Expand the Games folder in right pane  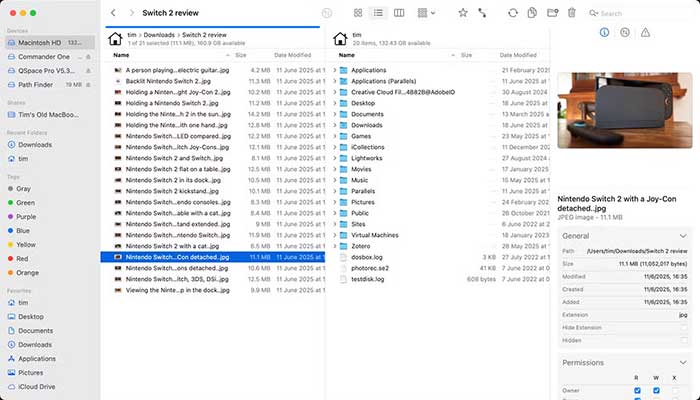335,136
